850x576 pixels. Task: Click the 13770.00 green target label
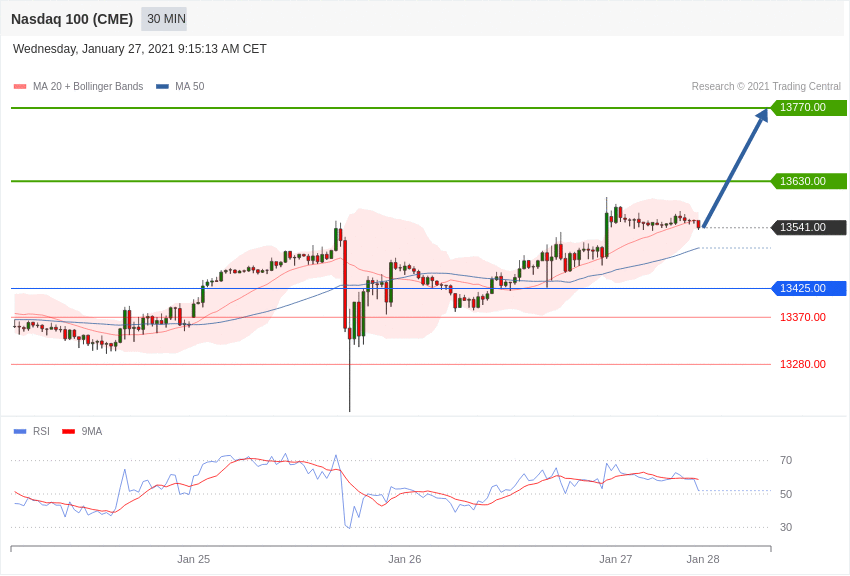[x=808, y=107]
